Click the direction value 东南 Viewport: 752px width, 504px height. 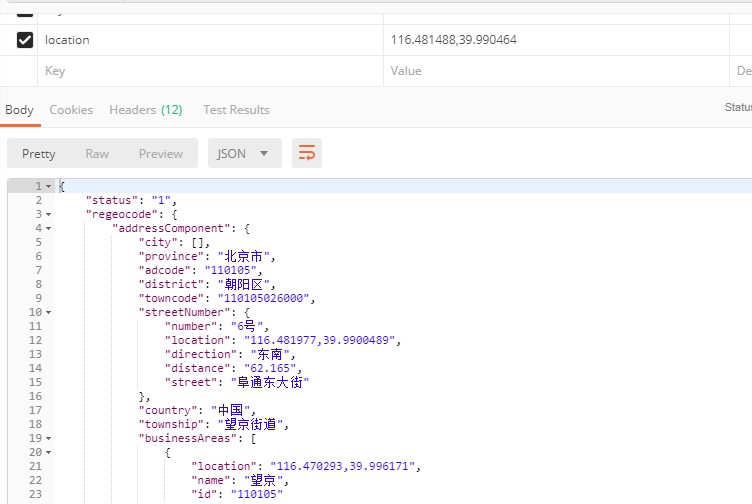coord(270,354)
